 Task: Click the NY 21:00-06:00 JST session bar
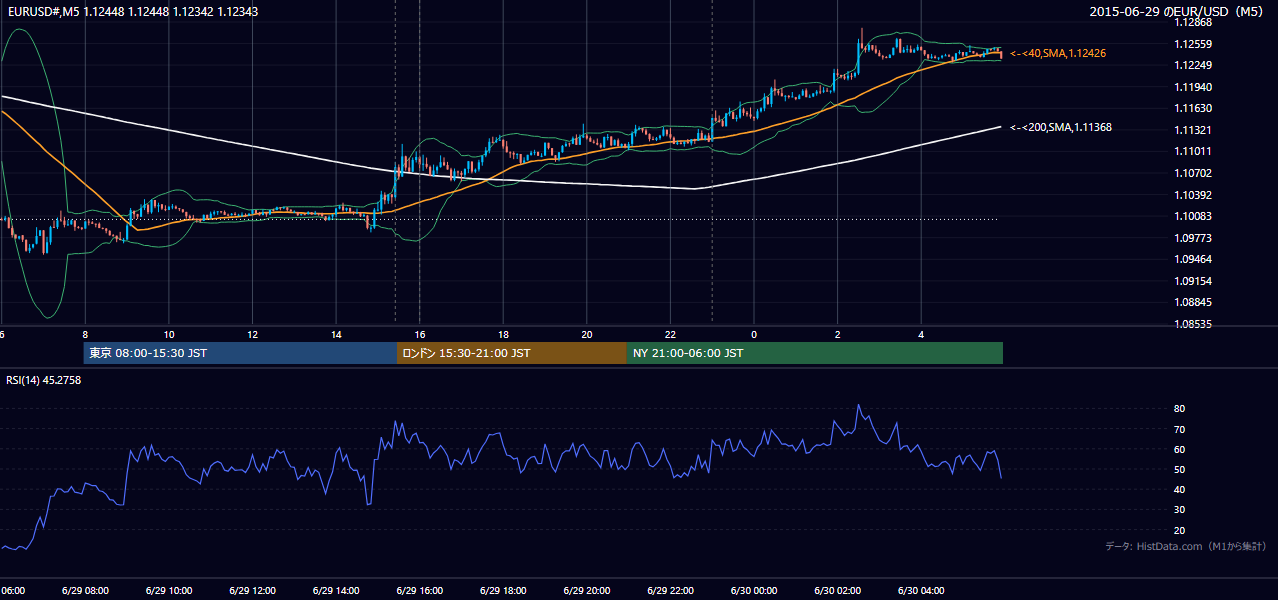[815, 353]
